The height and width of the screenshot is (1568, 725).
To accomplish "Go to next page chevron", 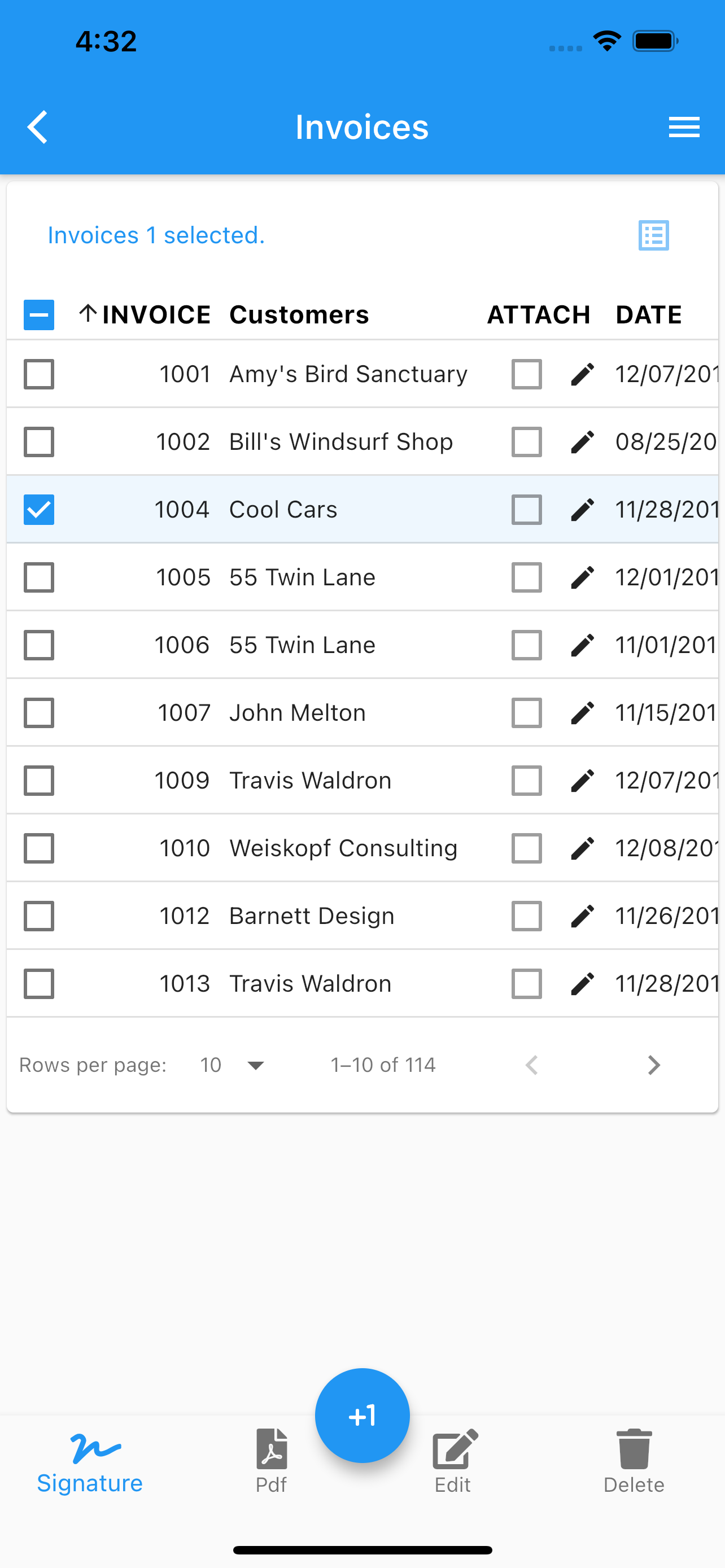I will pos(654,1065).
